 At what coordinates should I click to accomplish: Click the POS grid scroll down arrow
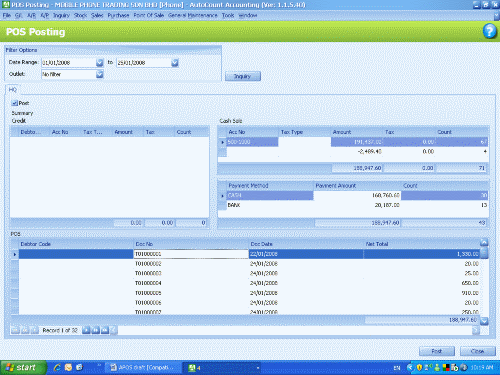tap(484, 321)
